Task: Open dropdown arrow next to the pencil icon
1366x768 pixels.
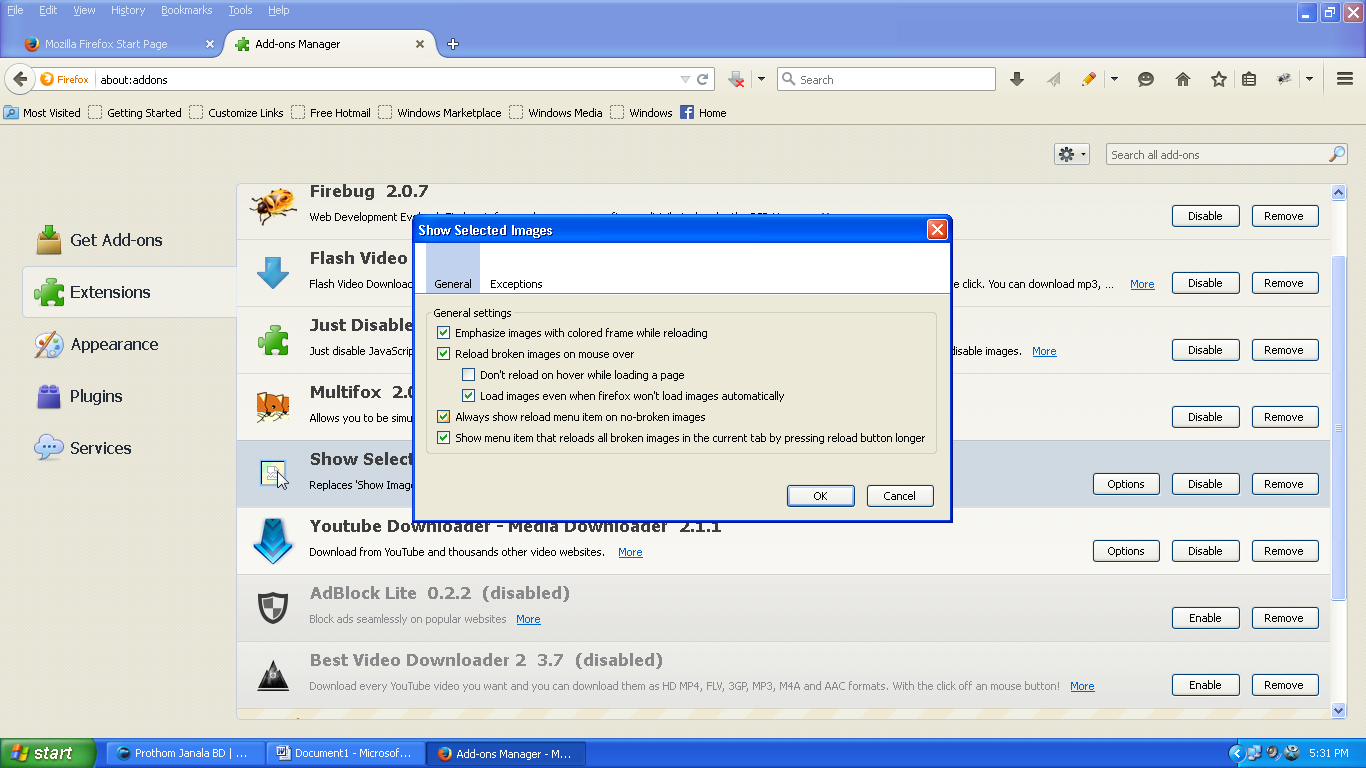Action: [1114, 79]
